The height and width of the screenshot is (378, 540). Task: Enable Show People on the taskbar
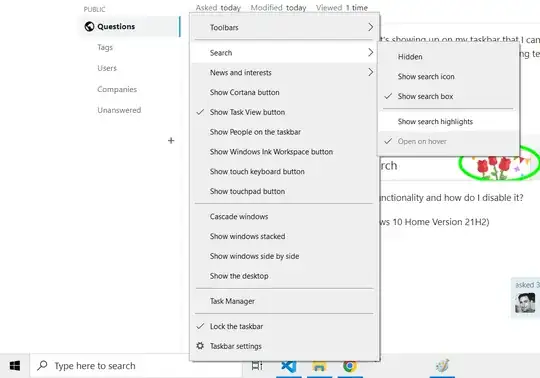pyautogui.click(x=285, y=132)
